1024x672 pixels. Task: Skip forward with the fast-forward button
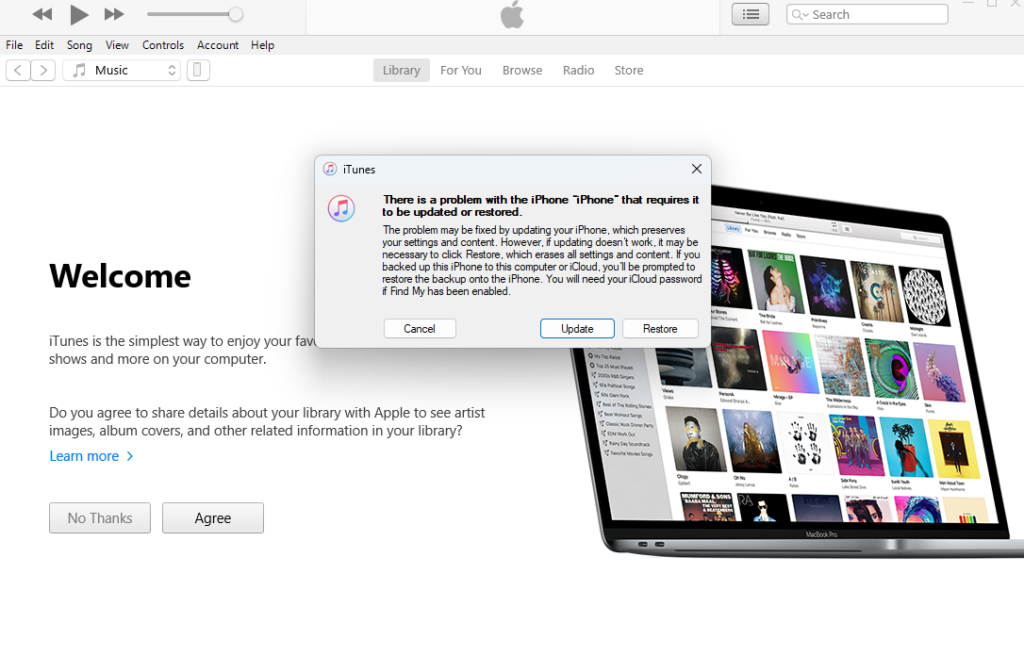click(114, 14)
